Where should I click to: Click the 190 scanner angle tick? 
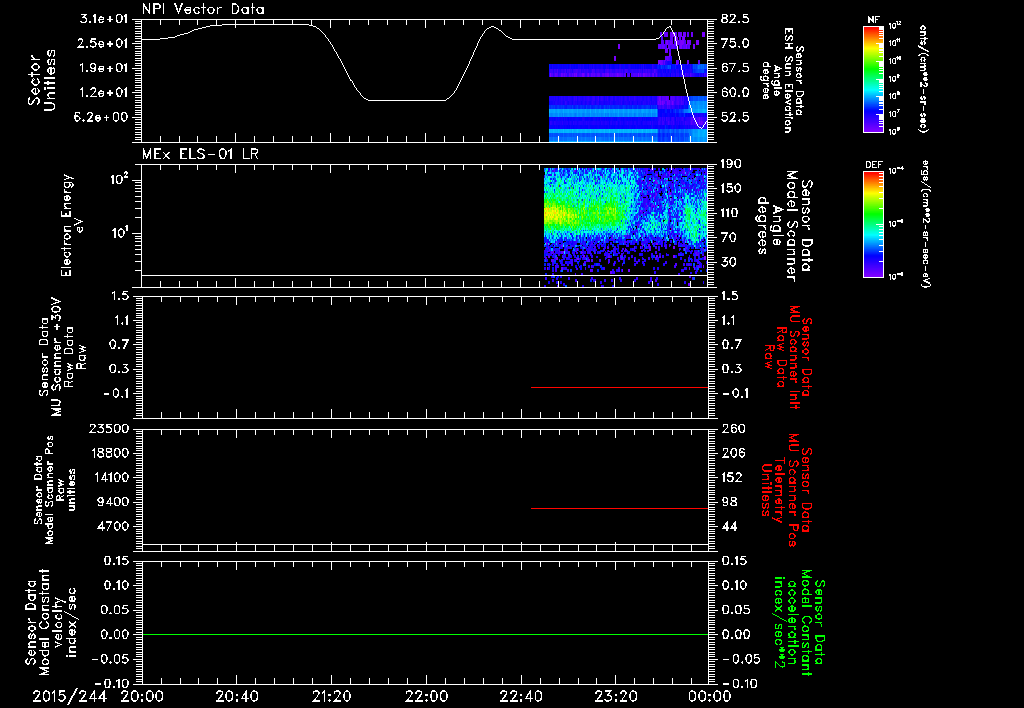point(732,164)
